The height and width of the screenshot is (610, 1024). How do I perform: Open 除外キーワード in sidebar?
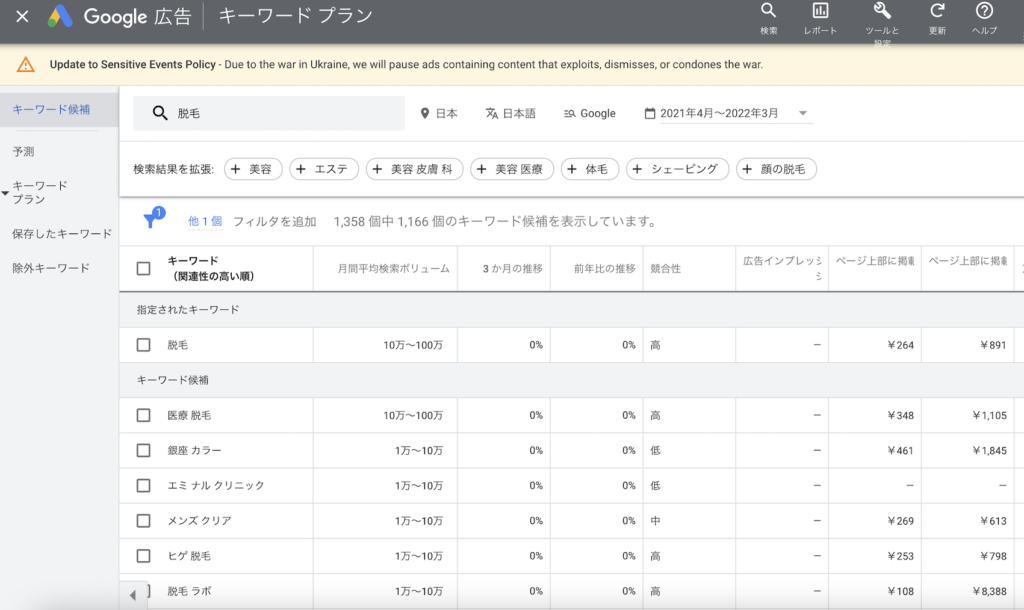click(51, 268)
